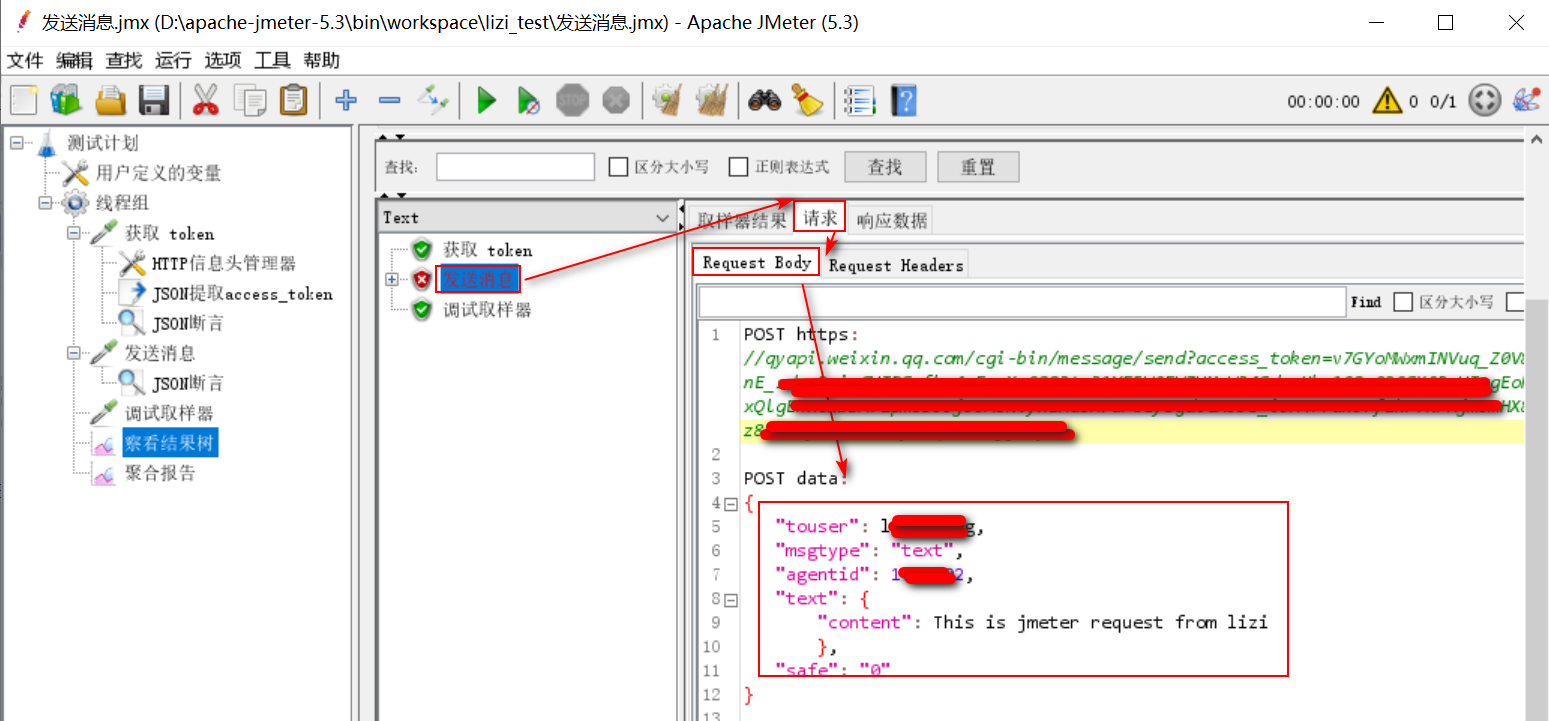Click Start no pauses icon
Viewport: 1549px width, 721px height.
click(529, 100)
